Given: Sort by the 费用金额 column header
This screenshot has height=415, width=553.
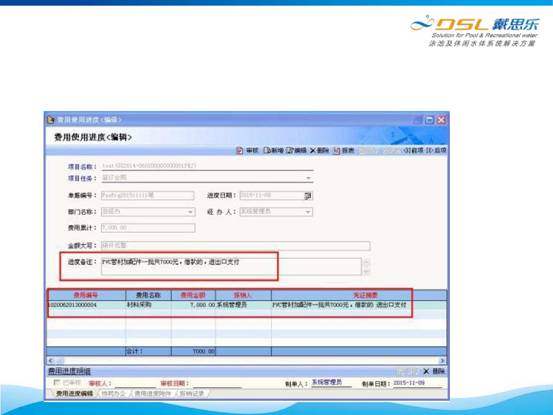Looking at the screenshot, I should [193, 295].
